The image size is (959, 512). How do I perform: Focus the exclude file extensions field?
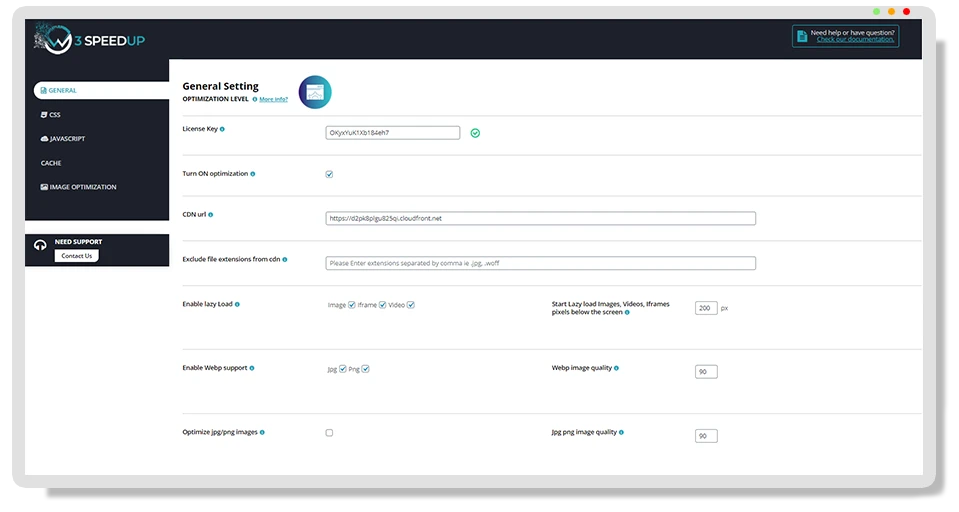coord(541,264)
